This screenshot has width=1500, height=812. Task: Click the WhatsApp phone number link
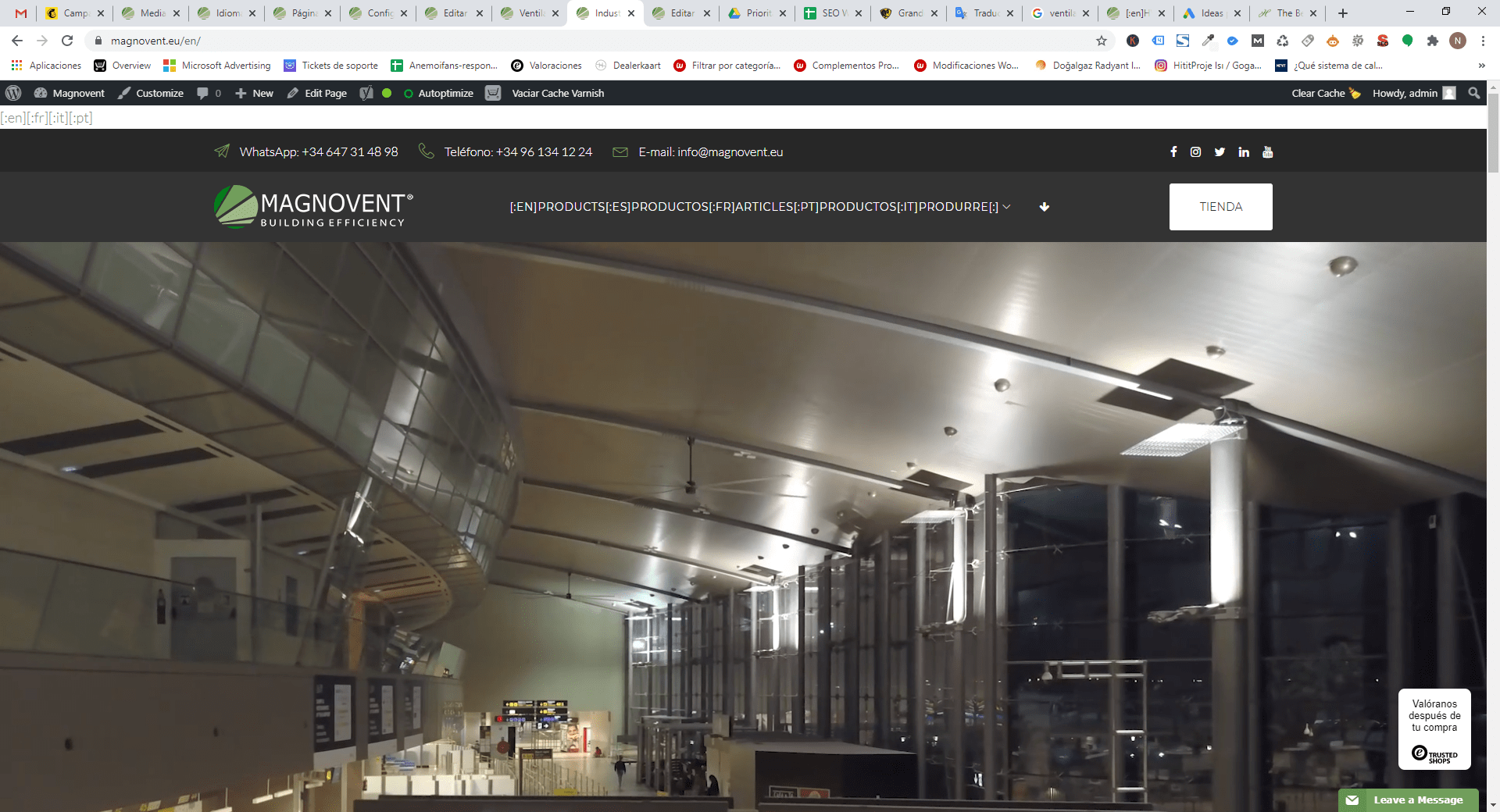click(350, 152)
